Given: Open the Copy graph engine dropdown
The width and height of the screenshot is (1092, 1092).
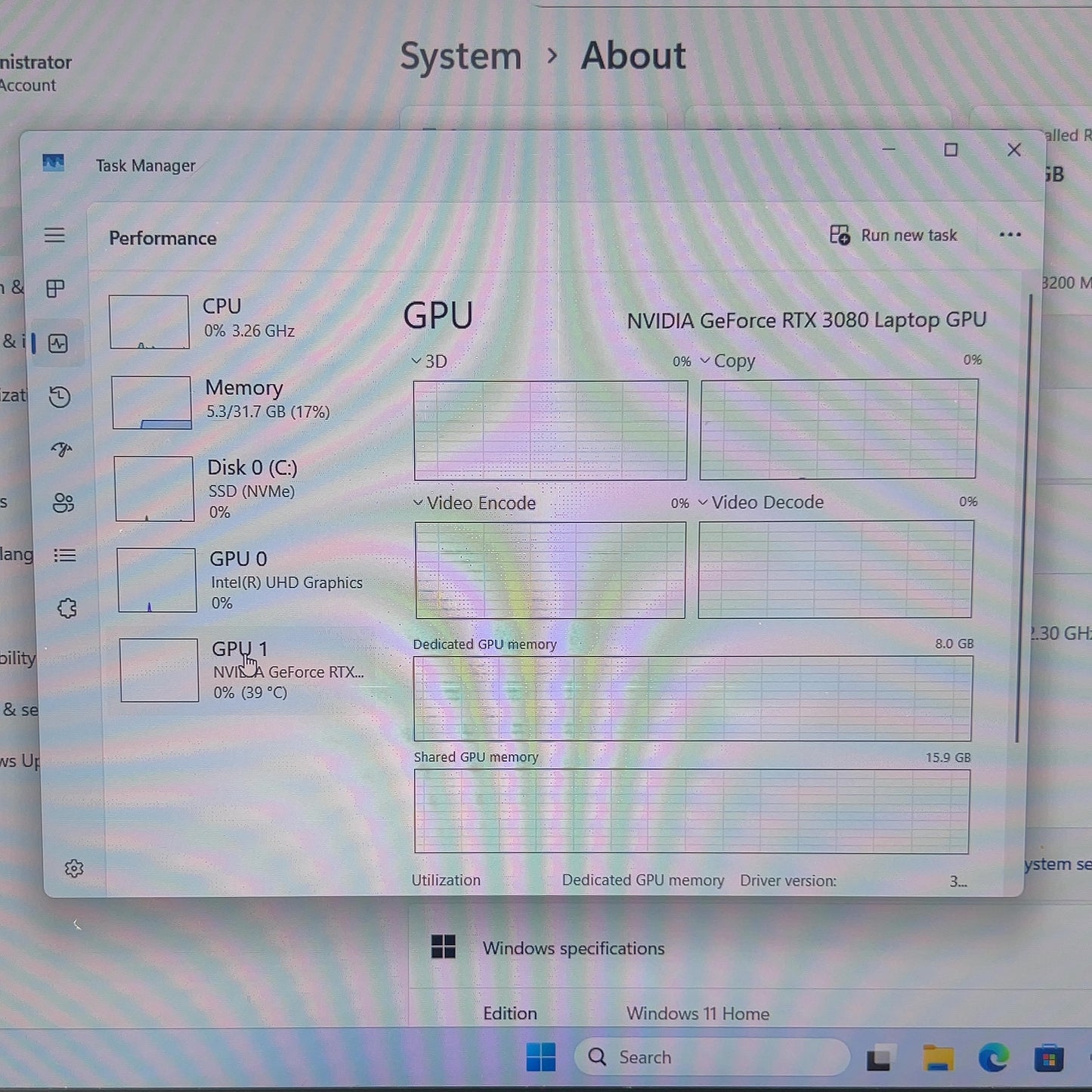Looking at the screenshot, I should 728,361.
